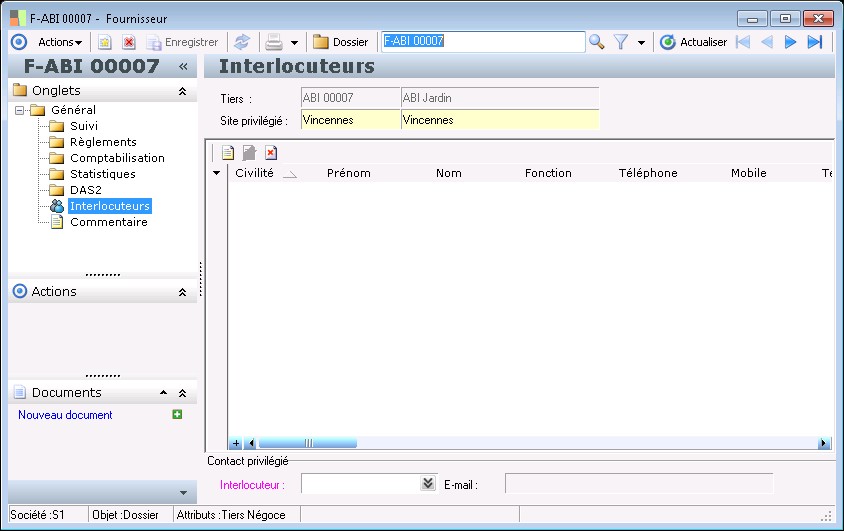The width and height of the screenshot is (844, 531).
Task: Collapse the Actions panel section
Action: [182, 292]
